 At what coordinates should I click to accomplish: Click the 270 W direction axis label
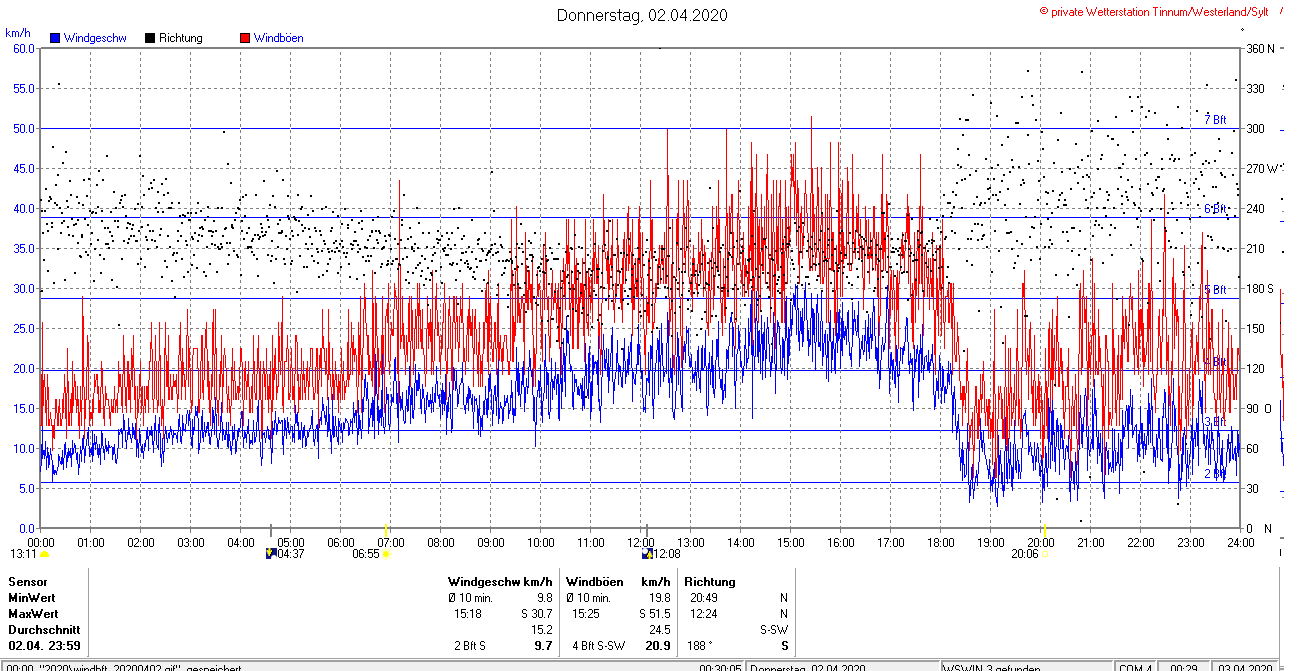[1261, 168]
